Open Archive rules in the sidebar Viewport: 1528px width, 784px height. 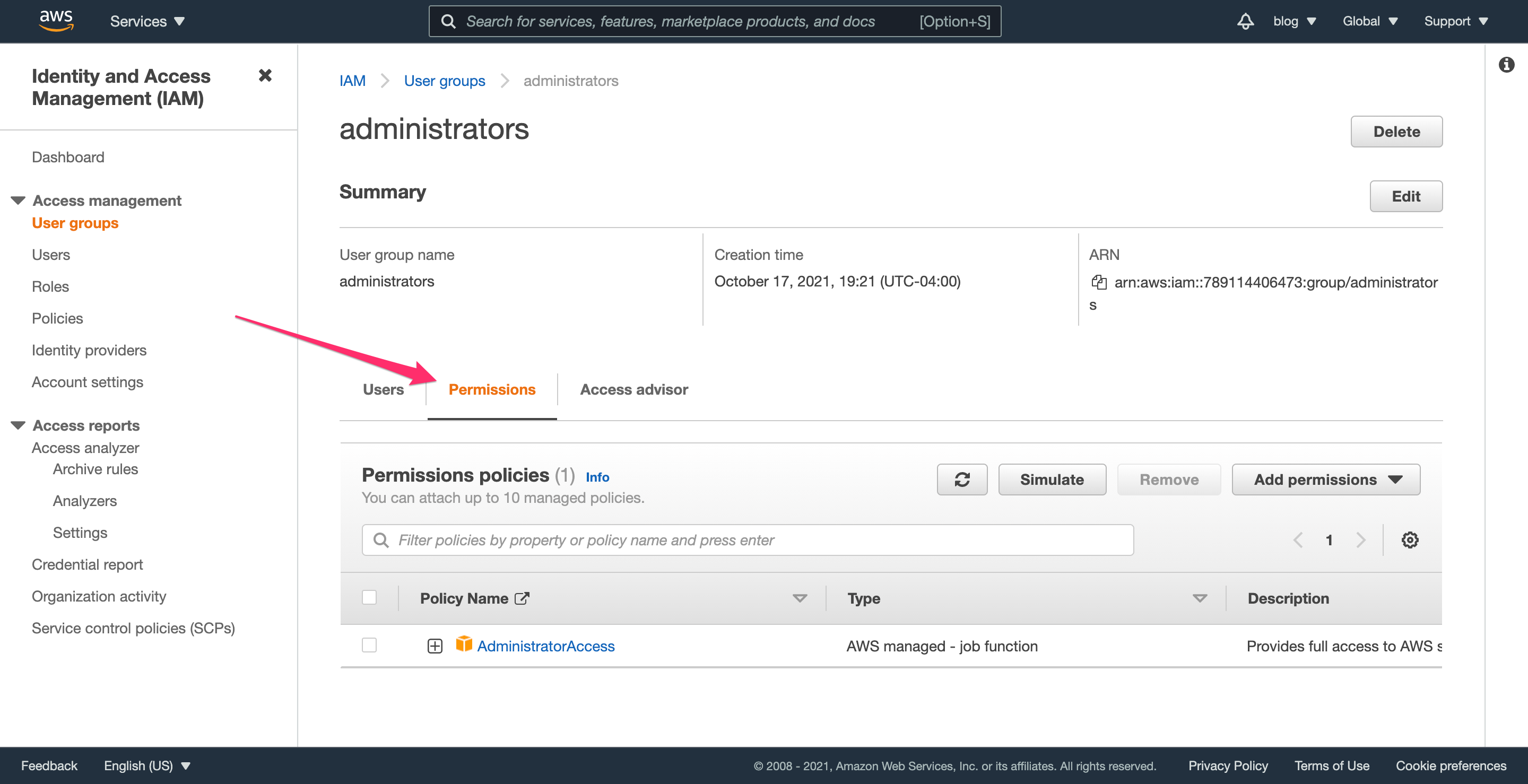pos(95,469)
